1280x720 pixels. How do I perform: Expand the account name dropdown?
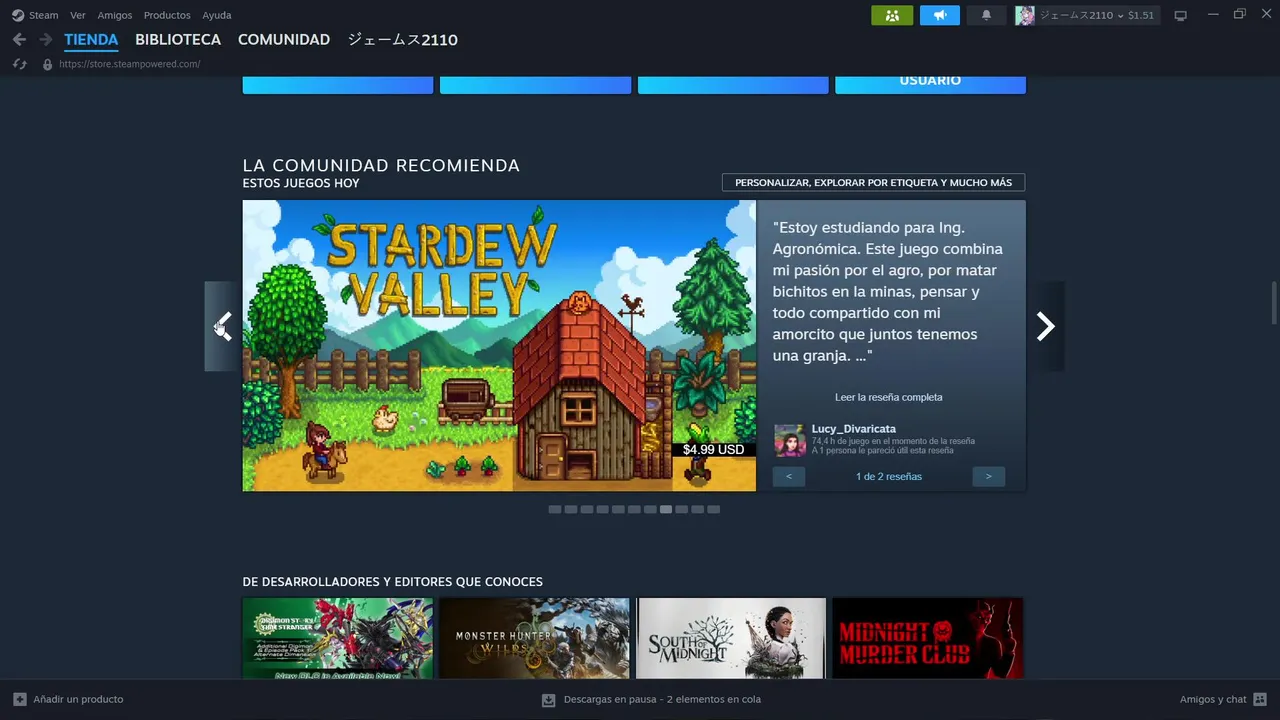1120,15
